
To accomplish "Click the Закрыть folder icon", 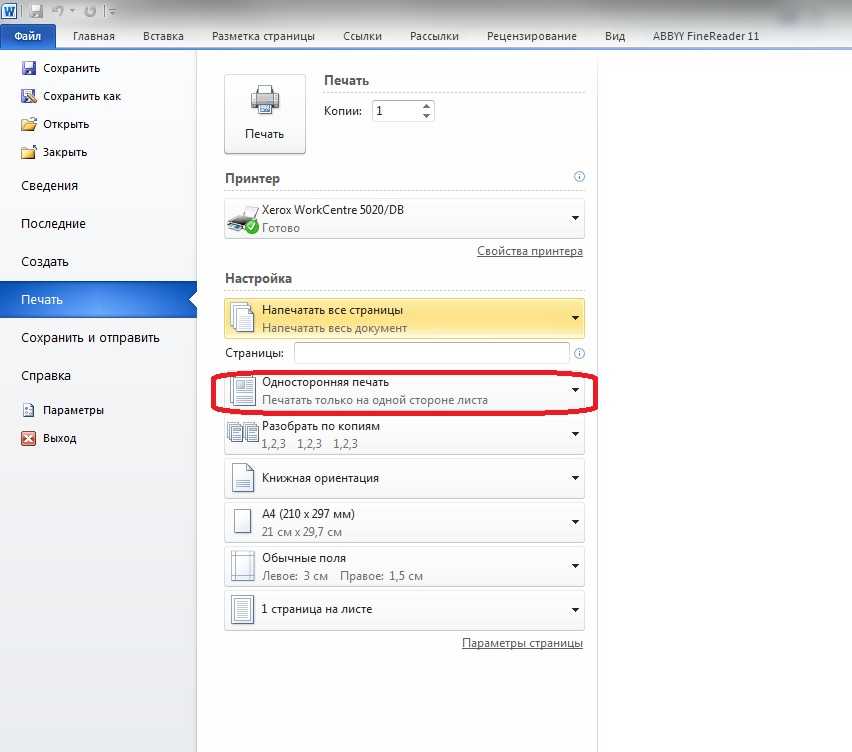I will pos(29,152).
